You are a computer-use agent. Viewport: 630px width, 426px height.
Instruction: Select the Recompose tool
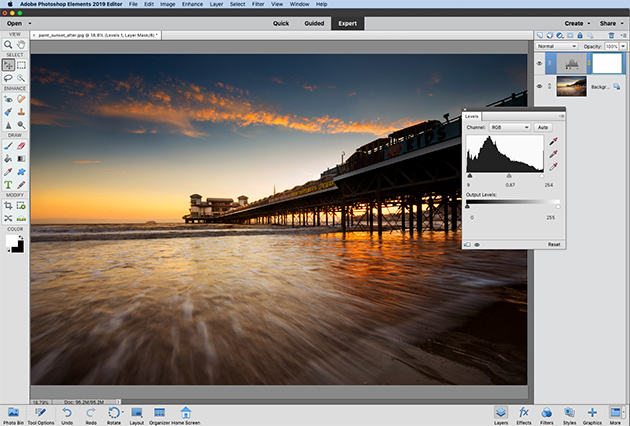point(21,205)
